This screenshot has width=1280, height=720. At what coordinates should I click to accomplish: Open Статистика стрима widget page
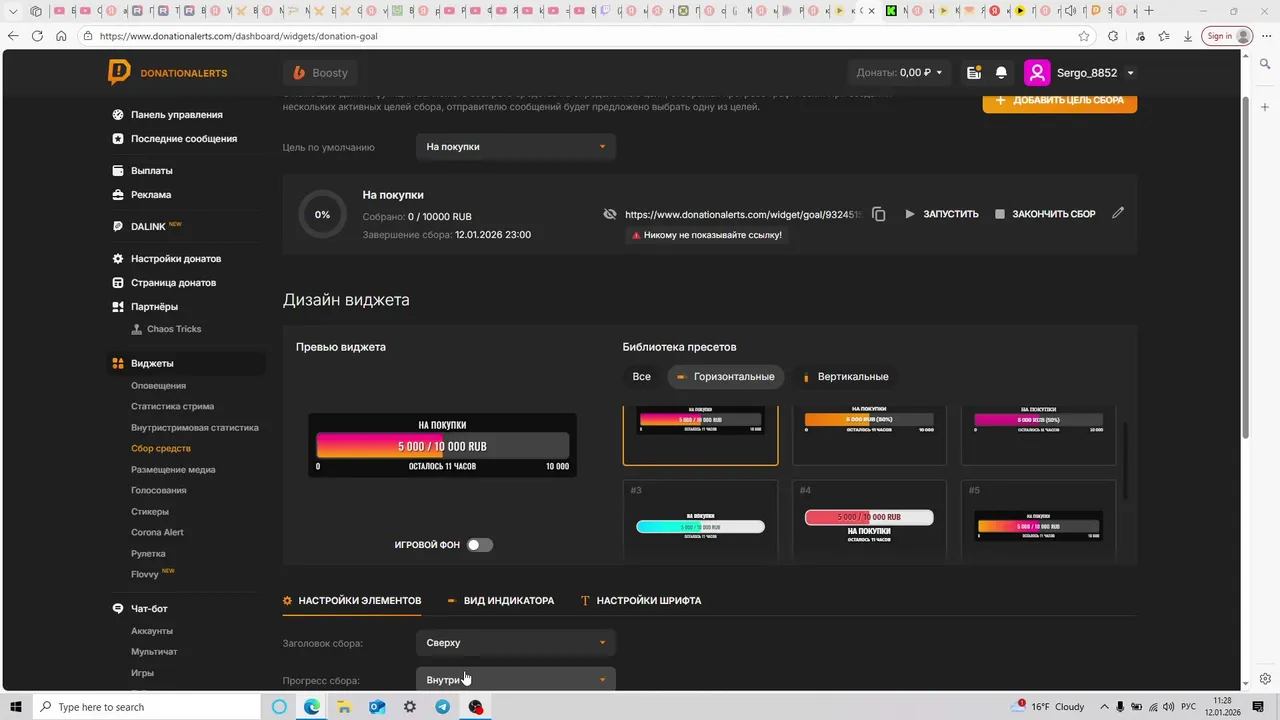(172, 407)
